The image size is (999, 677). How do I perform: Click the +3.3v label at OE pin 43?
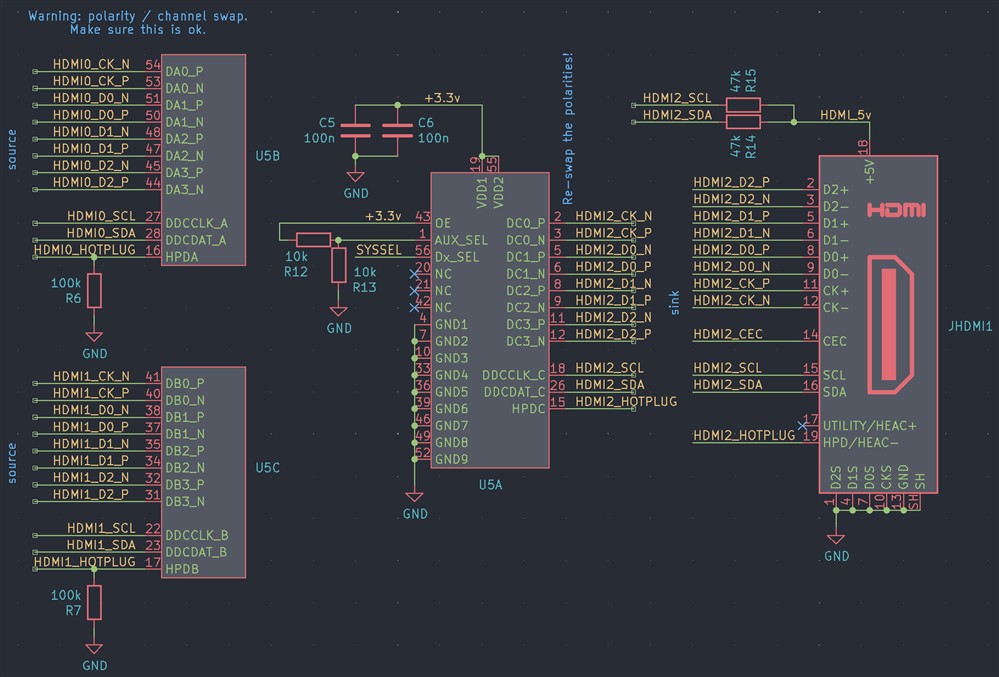click(x=383, y=216)
